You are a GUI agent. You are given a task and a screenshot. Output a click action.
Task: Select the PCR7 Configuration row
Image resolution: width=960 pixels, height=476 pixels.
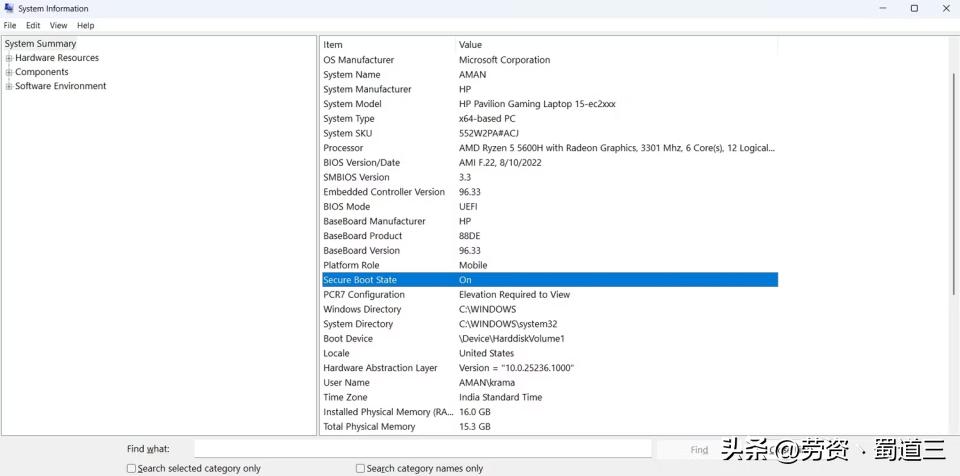[x=550, y=295]
